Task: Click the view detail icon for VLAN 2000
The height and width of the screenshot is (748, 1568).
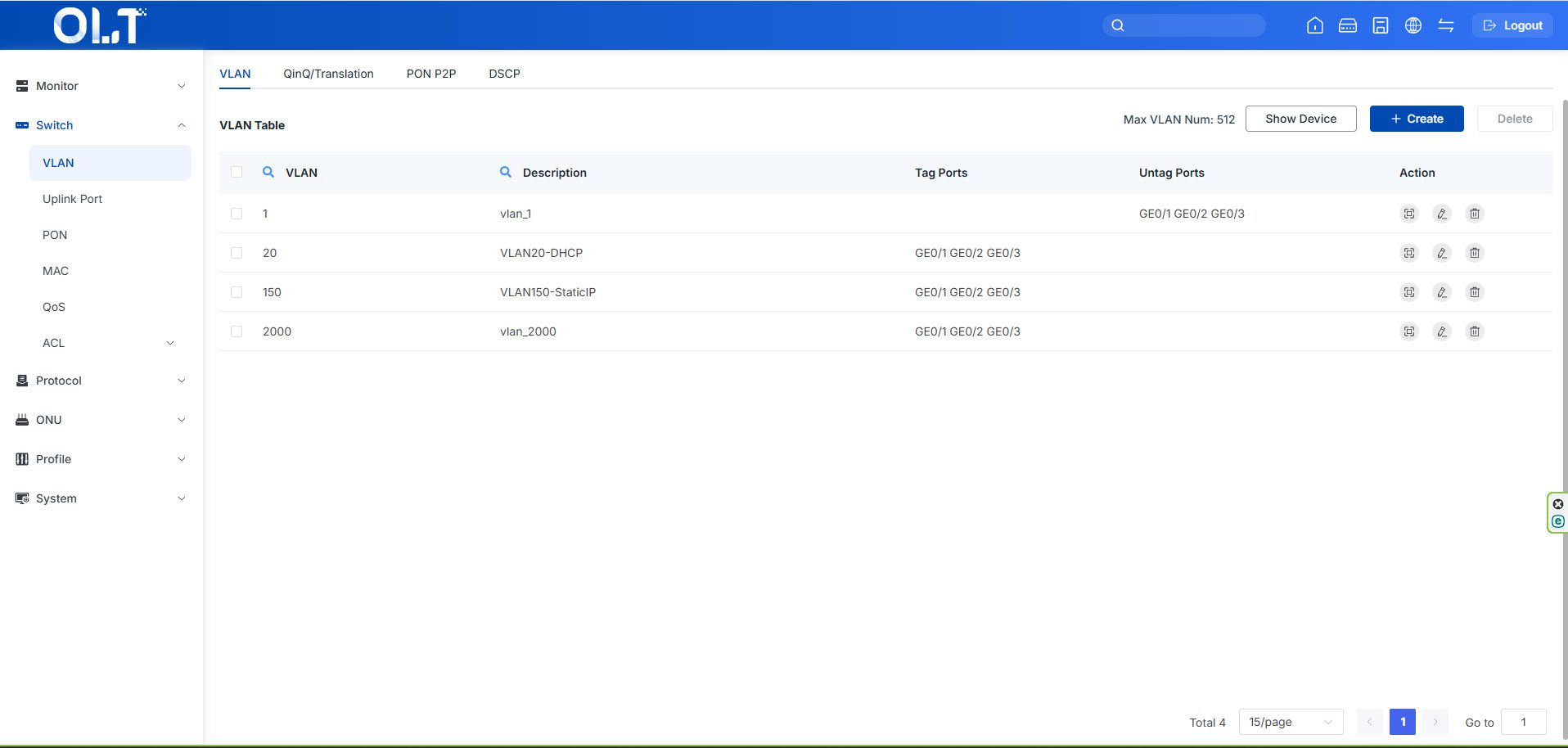Action: click(x=1409, y=331)
